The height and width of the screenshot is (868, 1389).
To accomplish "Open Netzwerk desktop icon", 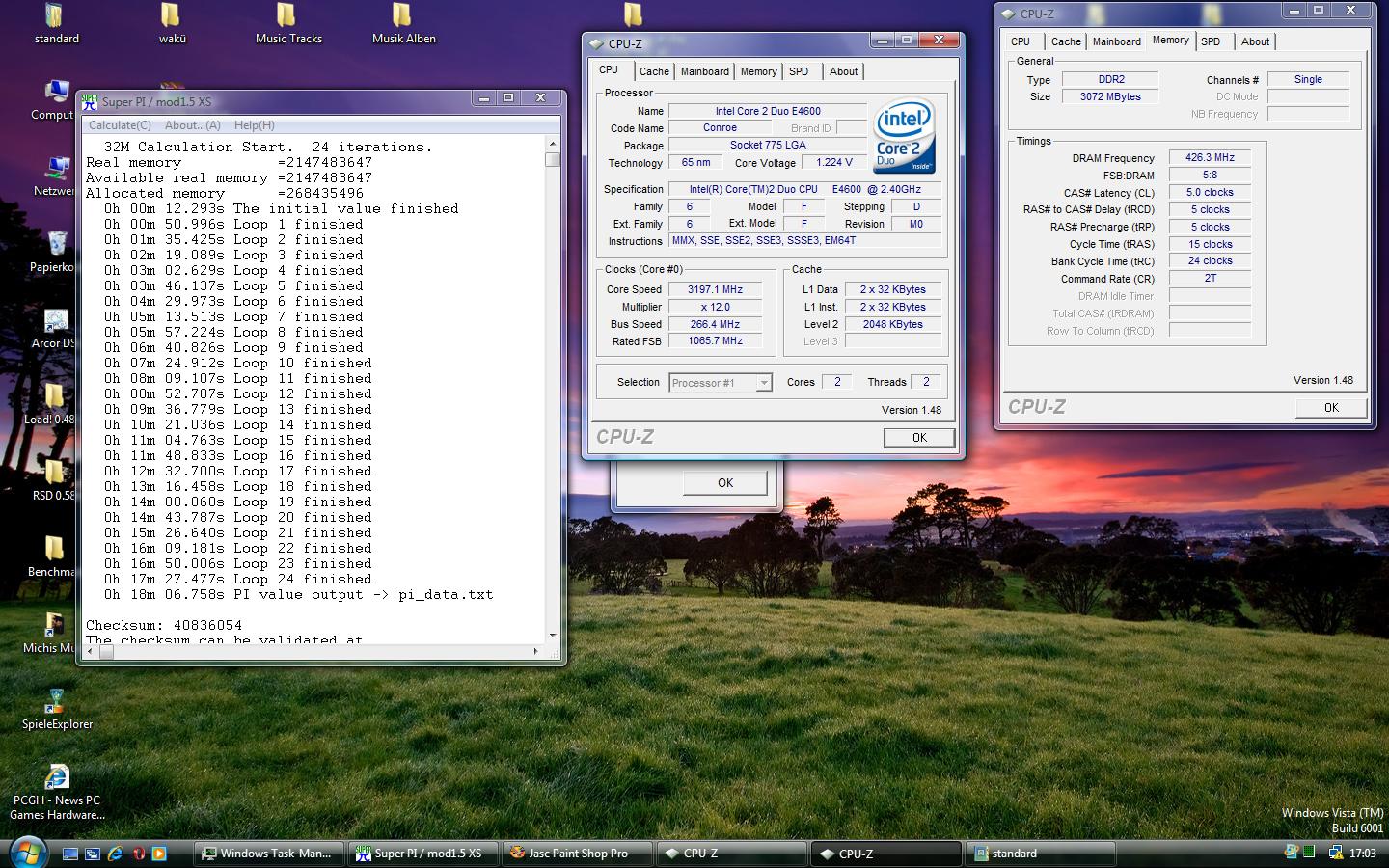I will (x=54, y=176).
